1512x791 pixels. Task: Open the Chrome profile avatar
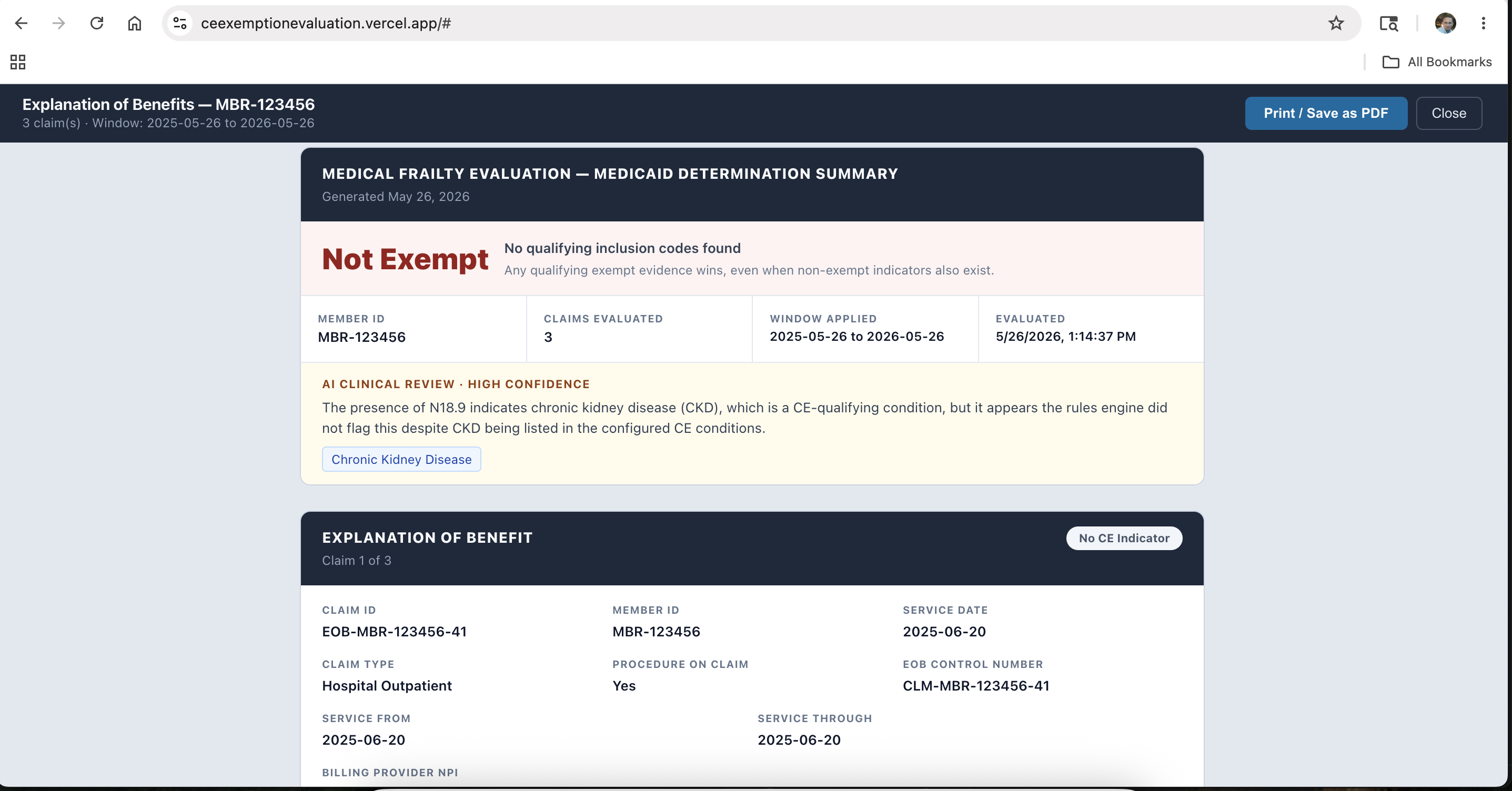[x=1445, y=24]
